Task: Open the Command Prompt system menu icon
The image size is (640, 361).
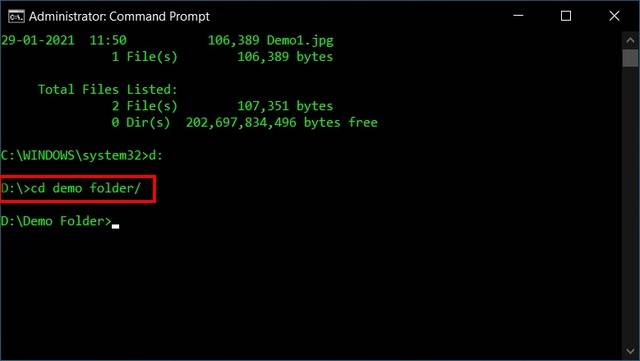Action: click(16, 16)
